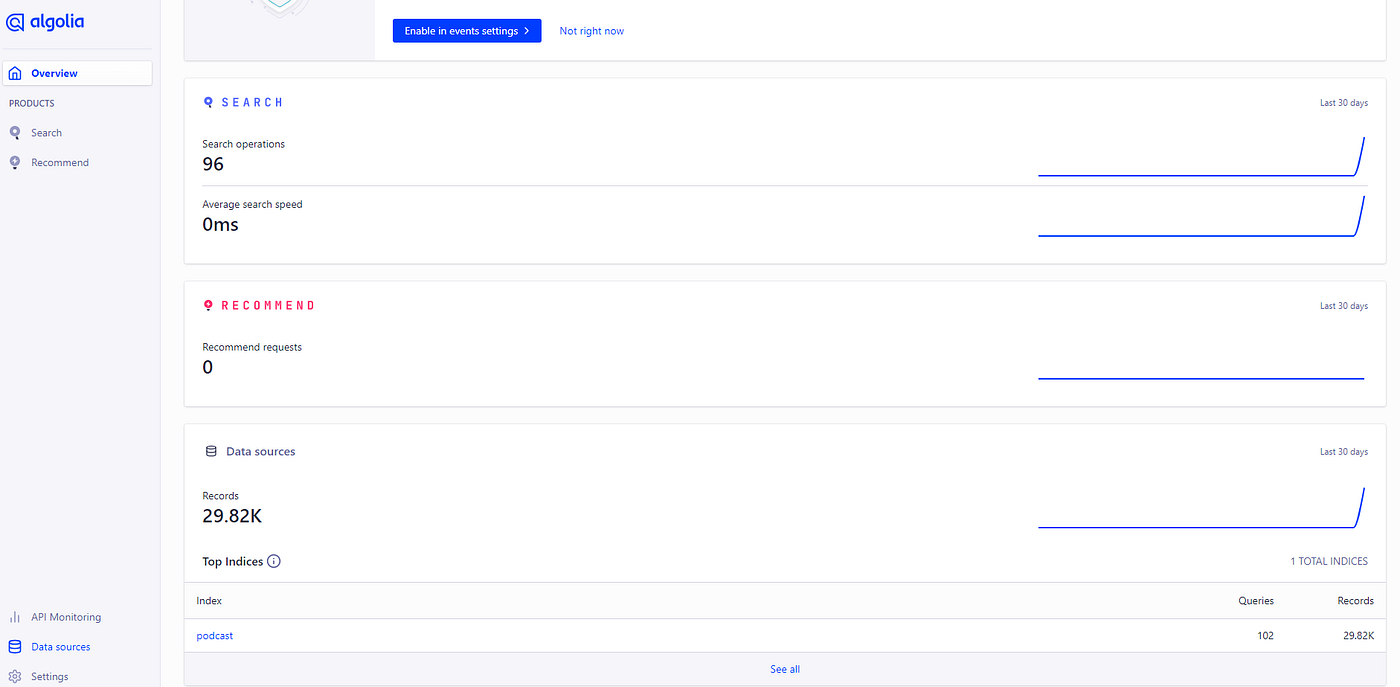Click Last 30 days in Recommend card
This screenshot has width=1400, height=687.
click(1343, 306)
